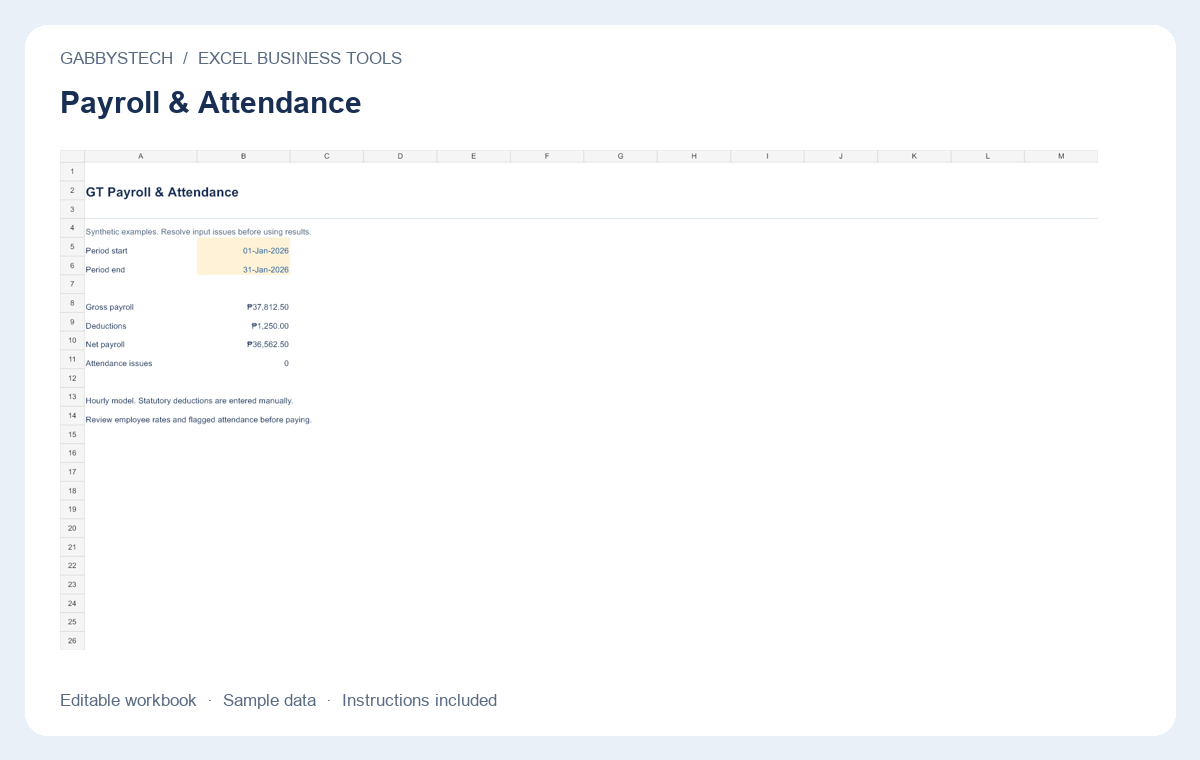This screenshot has width=1200, height=760.
Task: Click the 'Hourly model' note in row 13
Action: click(x=189, y=400)
